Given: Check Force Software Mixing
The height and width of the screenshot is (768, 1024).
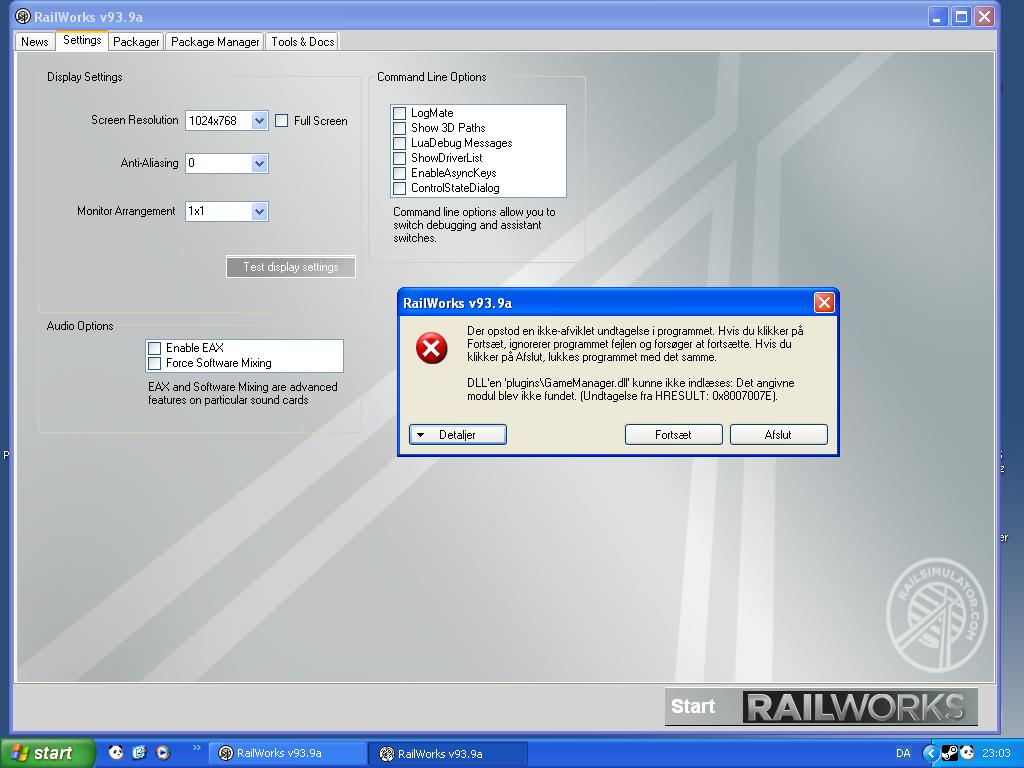Looking at the screenshot, I should 155,363.
